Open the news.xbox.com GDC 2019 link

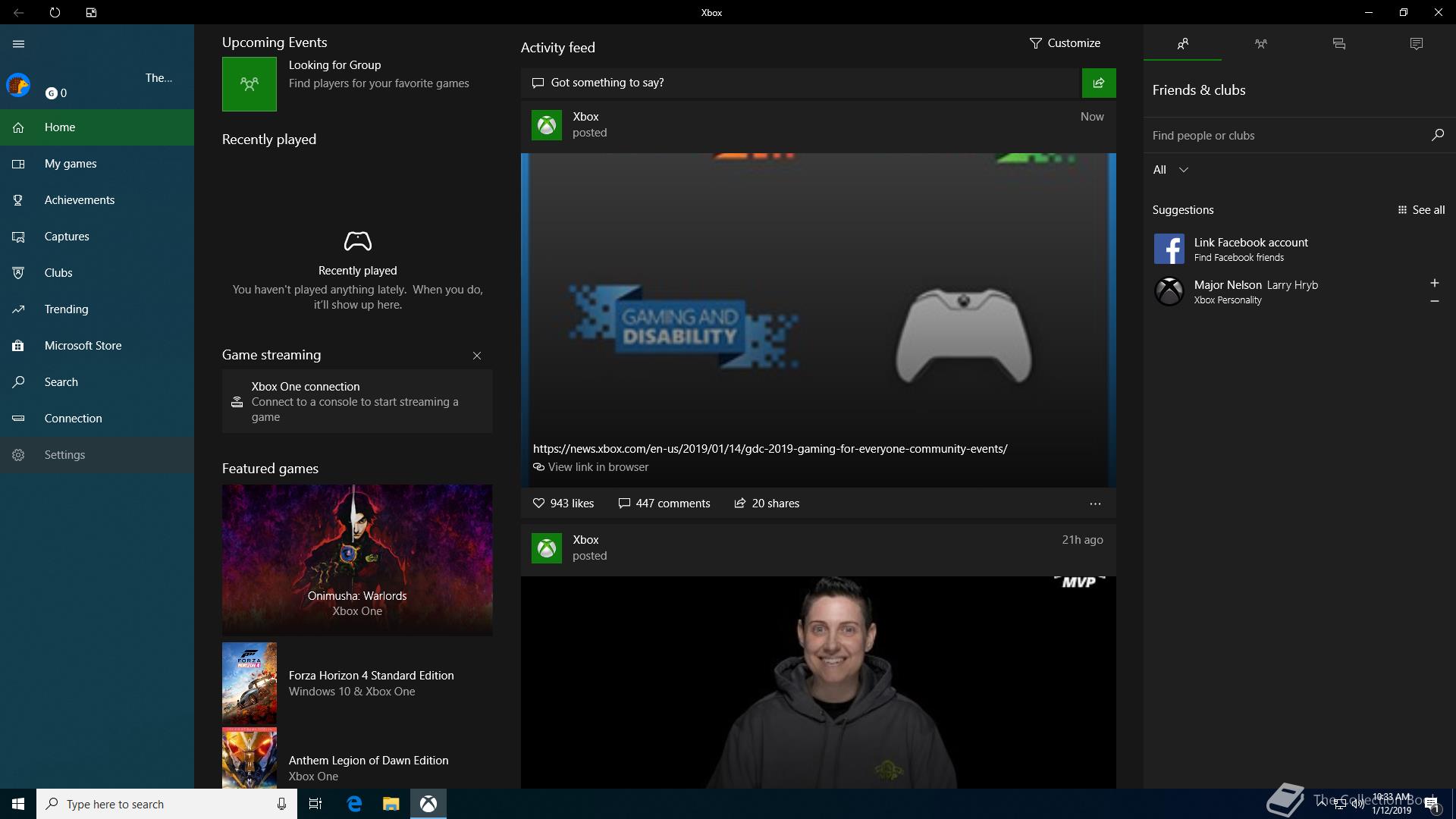pos(770,449)
